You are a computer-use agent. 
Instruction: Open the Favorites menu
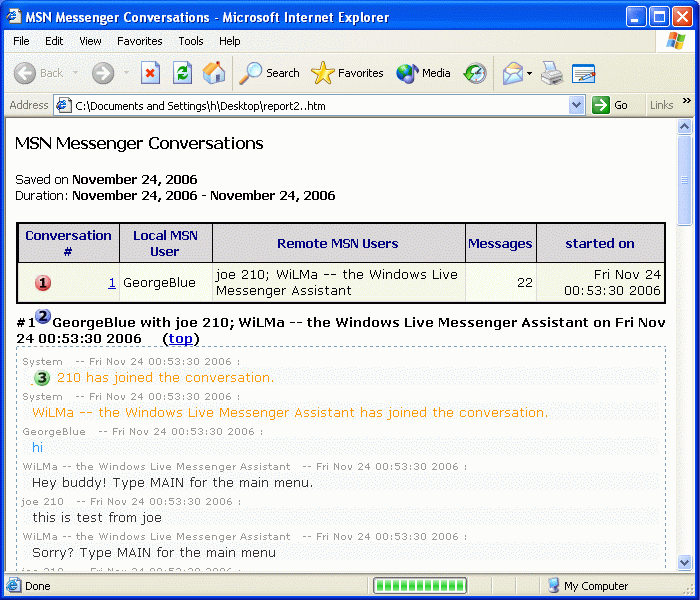[x=140, y=41]
